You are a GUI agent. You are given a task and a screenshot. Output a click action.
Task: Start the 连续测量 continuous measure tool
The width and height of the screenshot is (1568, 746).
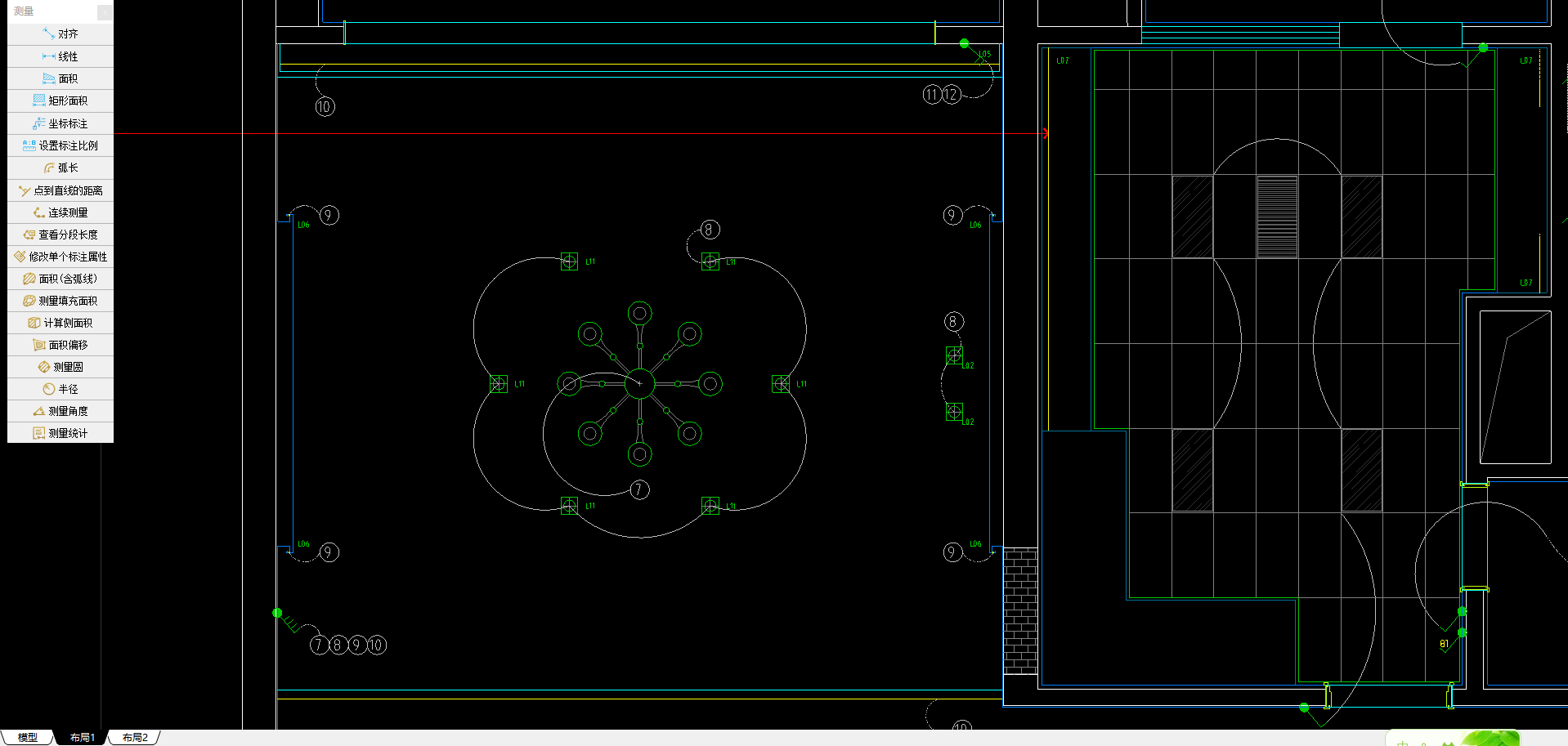tap(60, 212)
